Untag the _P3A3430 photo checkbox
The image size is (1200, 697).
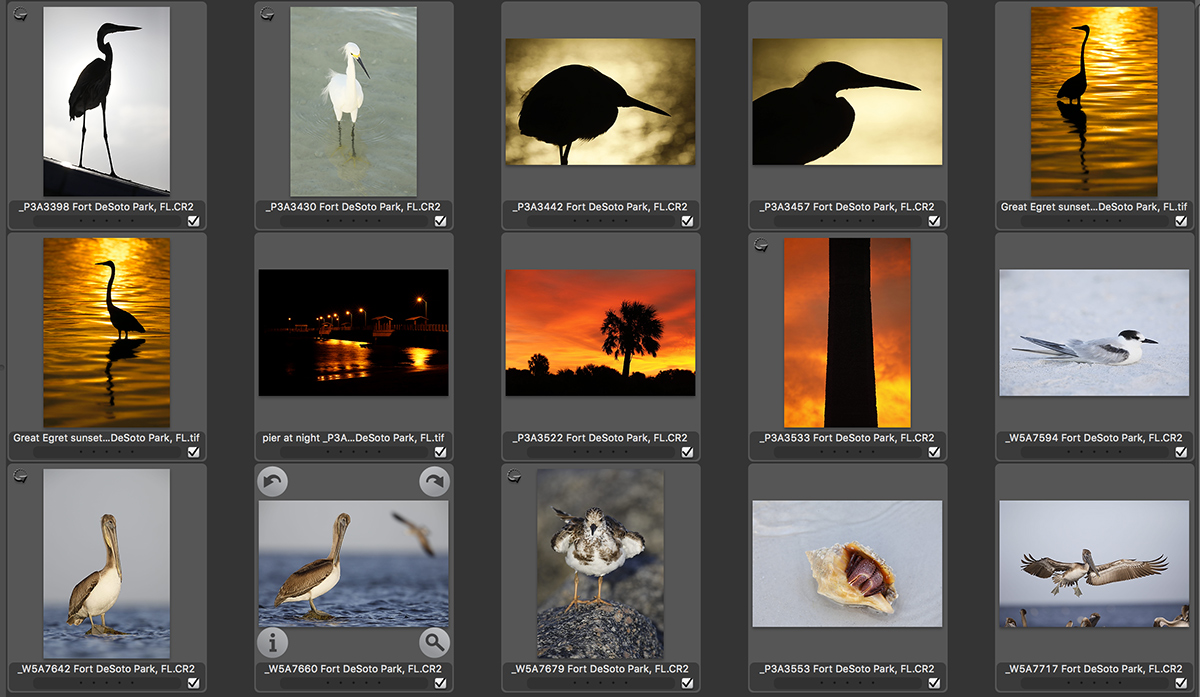coord(440,221)
